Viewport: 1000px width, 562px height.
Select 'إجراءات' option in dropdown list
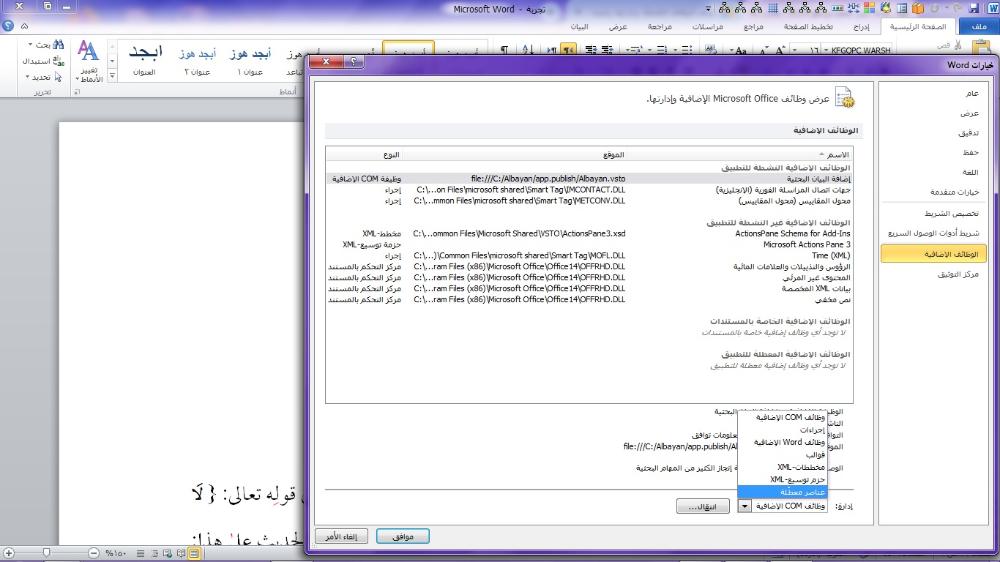pyautogui.click(x=783, y=430)
